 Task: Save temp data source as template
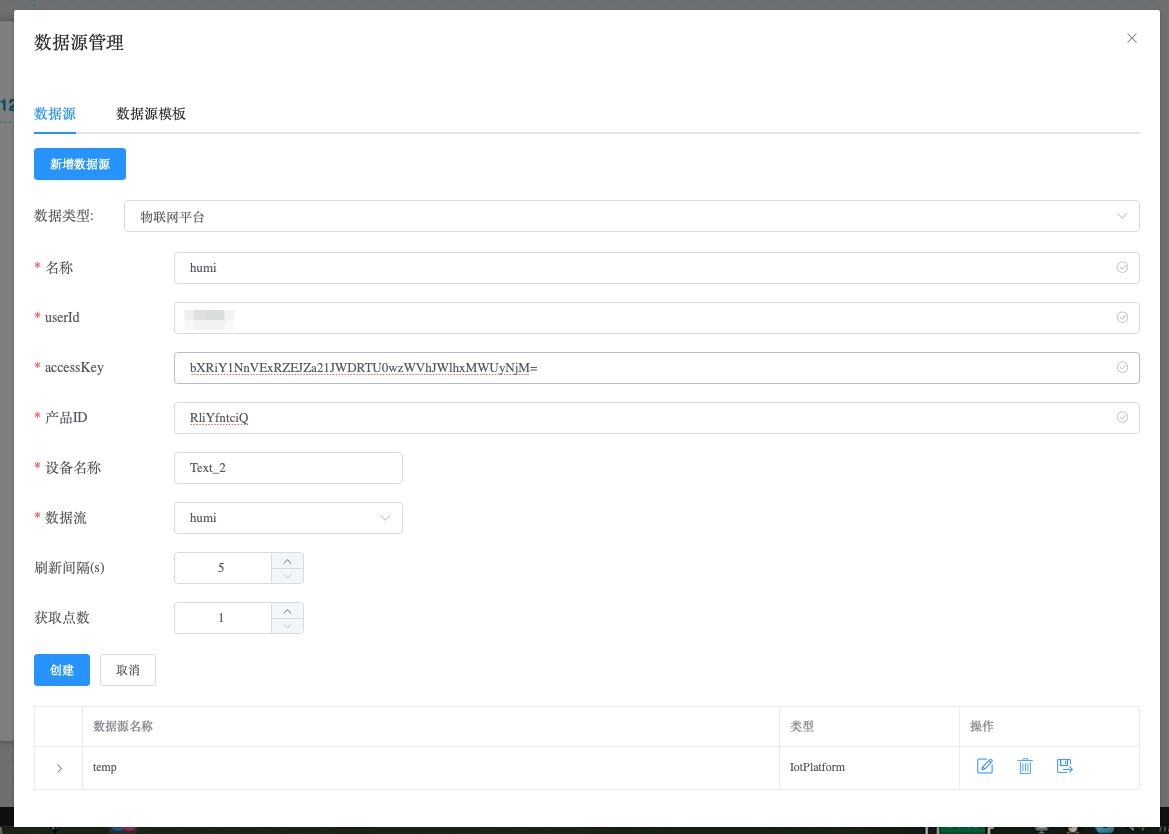pyautogui.click(x=1064, y=767)
